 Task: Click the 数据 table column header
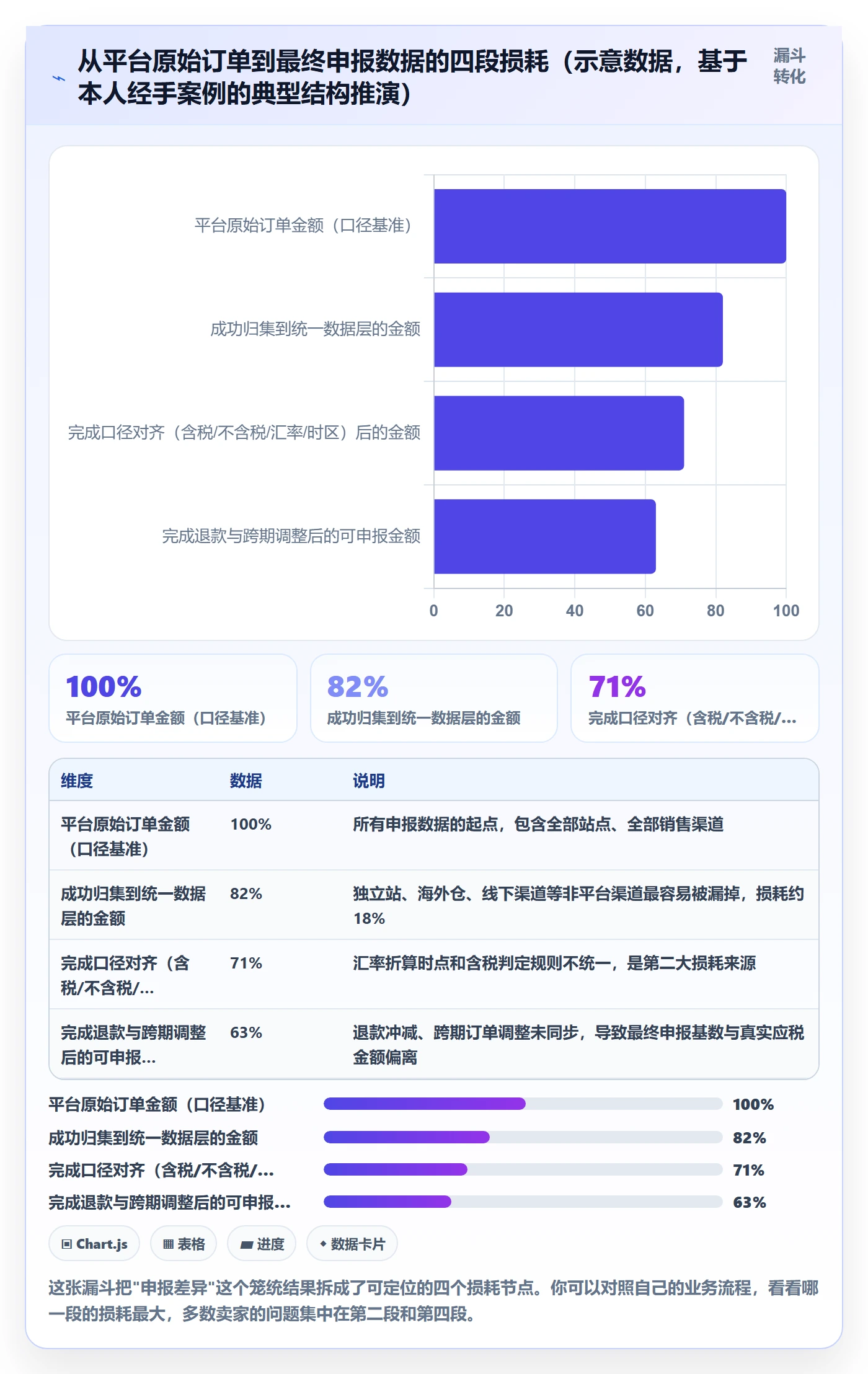coord(246,781)
